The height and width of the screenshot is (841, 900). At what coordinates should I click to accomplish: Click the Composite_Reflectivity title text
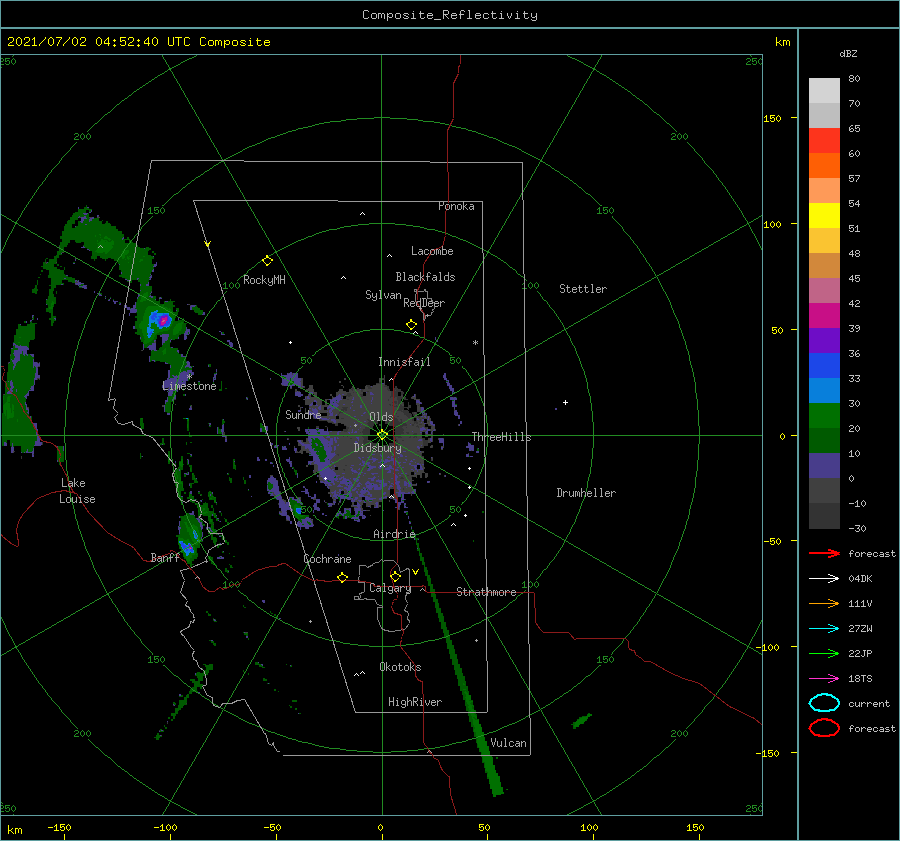pyautogui.click(x=450, y=15)
